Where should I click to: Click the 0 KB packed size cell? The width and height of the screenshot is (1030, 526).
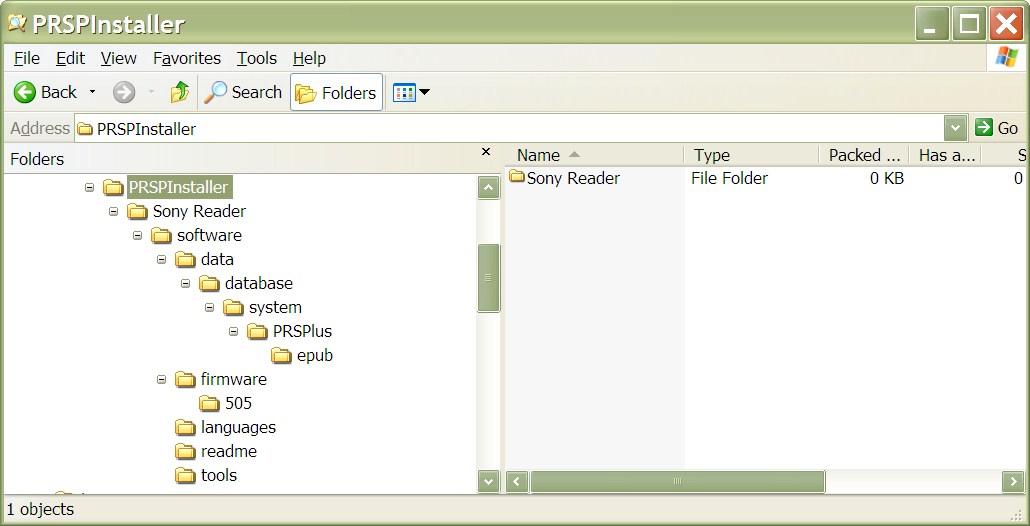coord(887,178)
